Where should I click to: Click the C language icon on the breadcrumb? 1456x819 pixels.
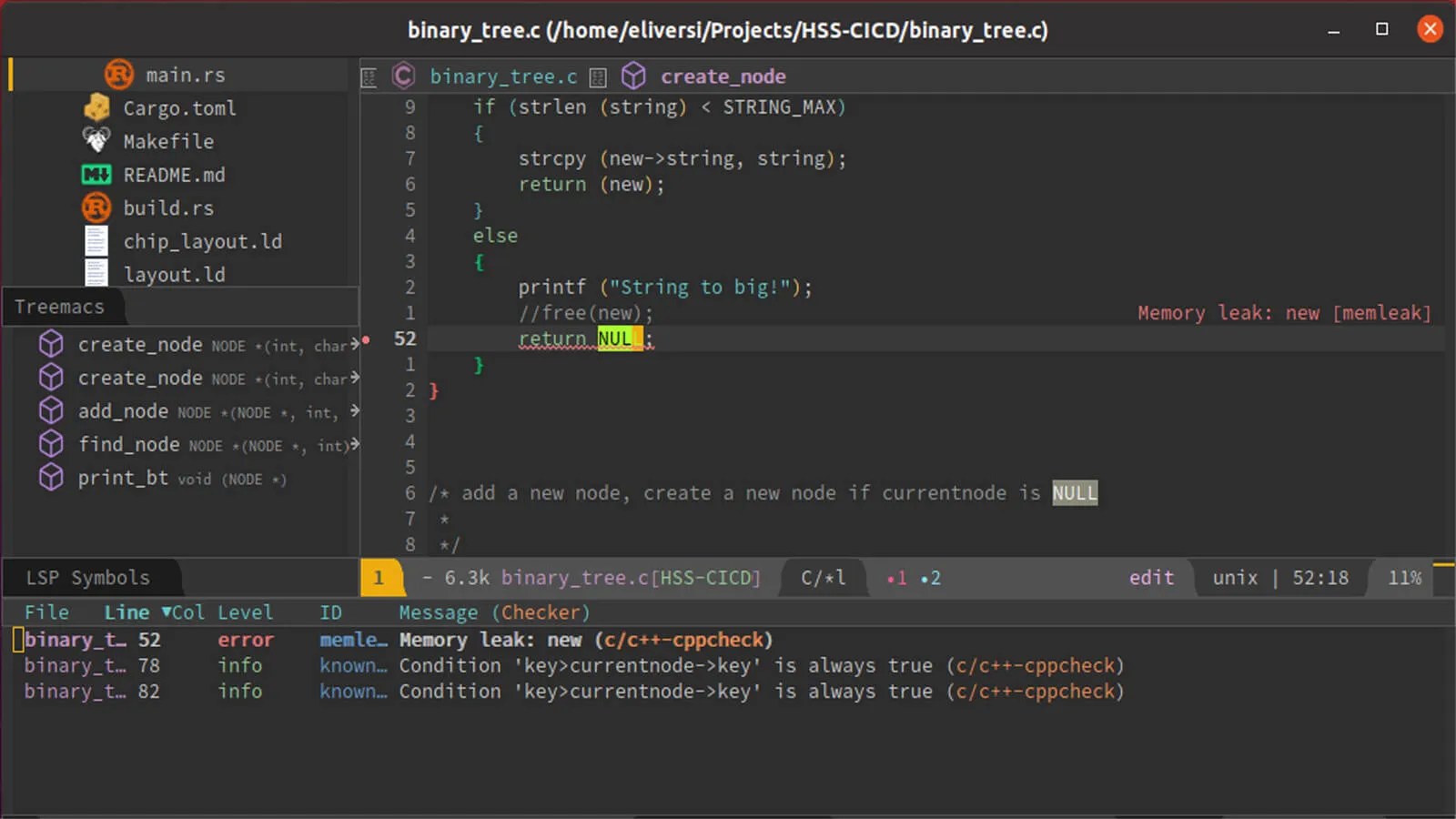pos(403,76)
